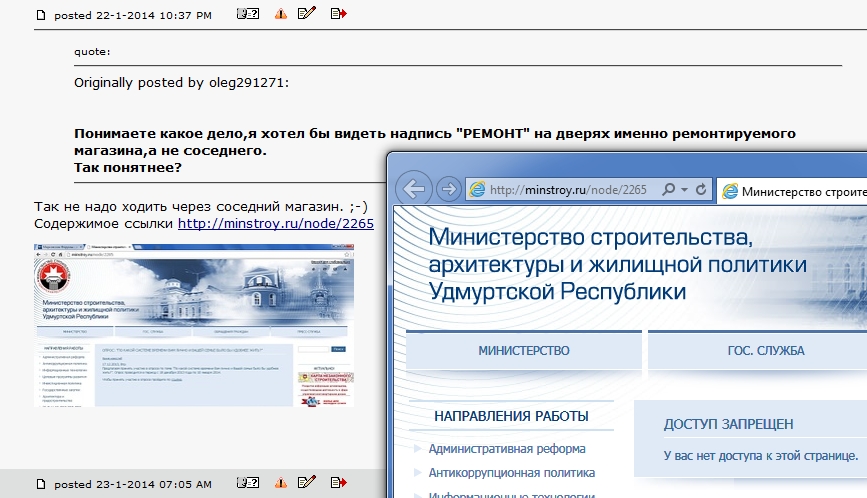This screenshot has width=867, height=498.
Task: Click the 'quote:' label
Action: point(92,52)
